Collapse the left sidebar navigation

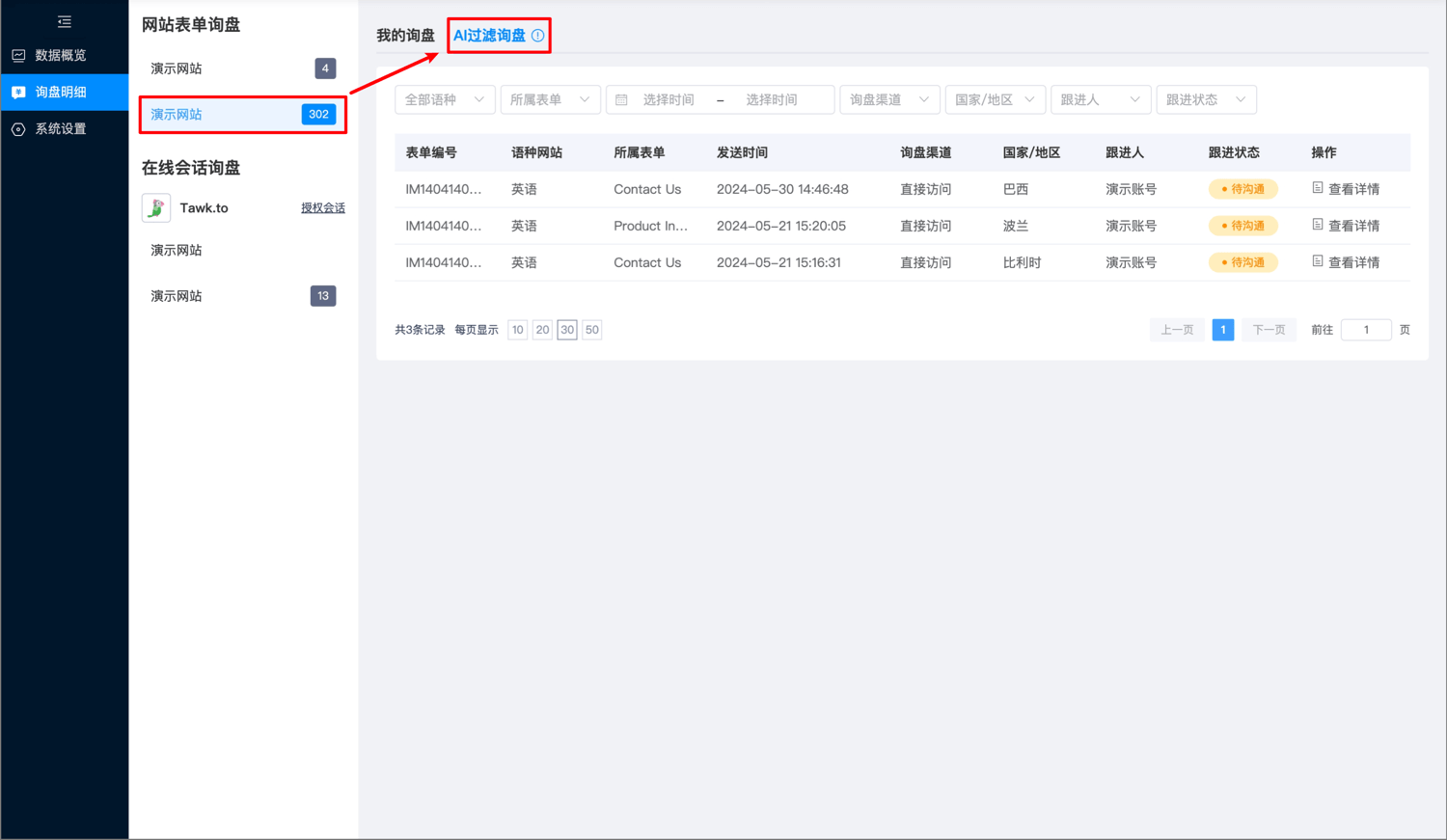tap(64, 21)
